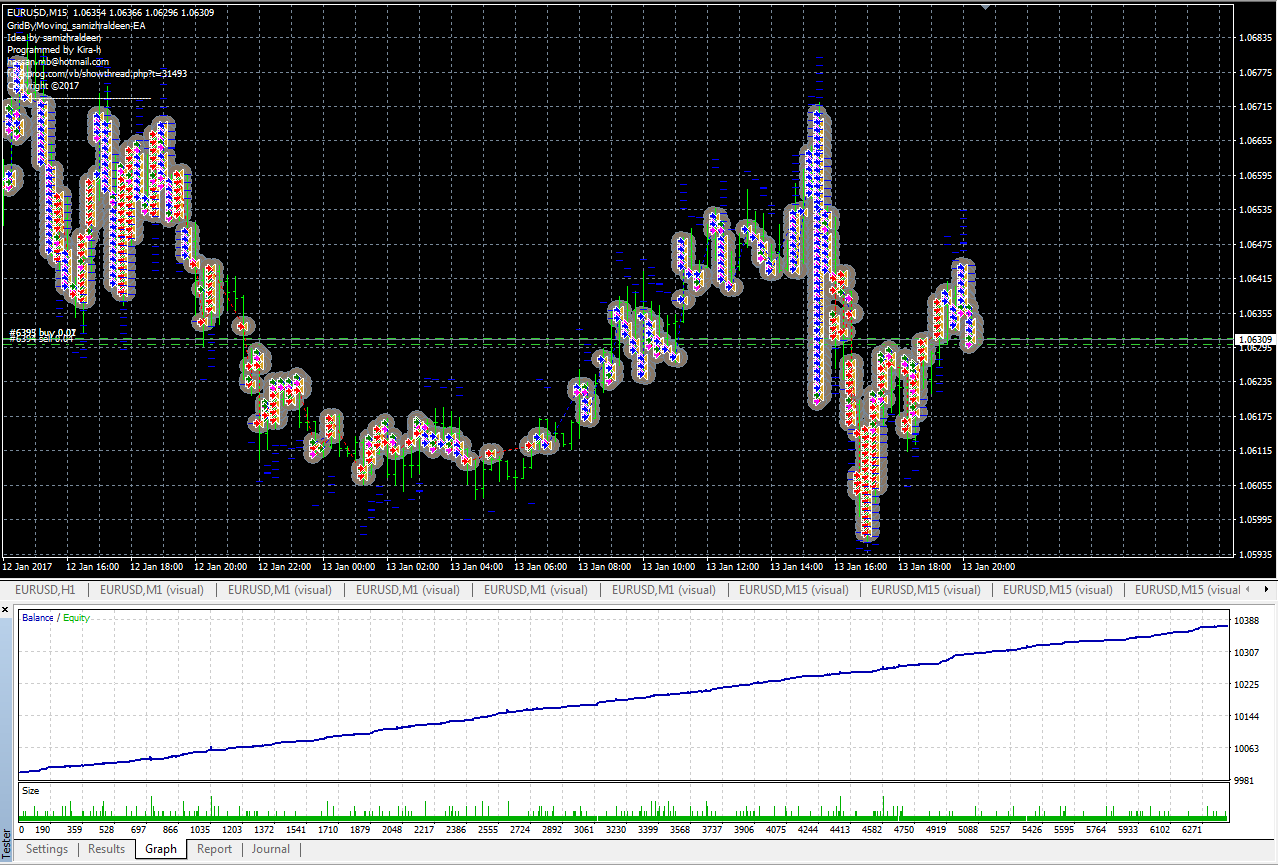The width and height of the screenshot is (1280, 866).
Task: Switch to the Results tab
Action: point(107,849)
